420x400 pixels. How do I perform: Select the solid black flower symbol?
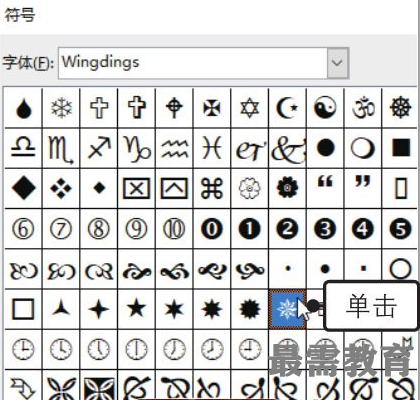tap(287, 188)
